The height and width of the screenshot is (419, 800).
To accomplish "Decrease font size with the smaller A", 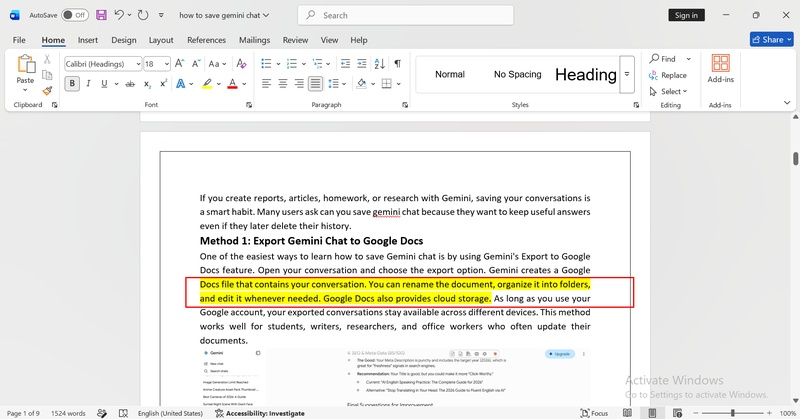I will 195,64.
